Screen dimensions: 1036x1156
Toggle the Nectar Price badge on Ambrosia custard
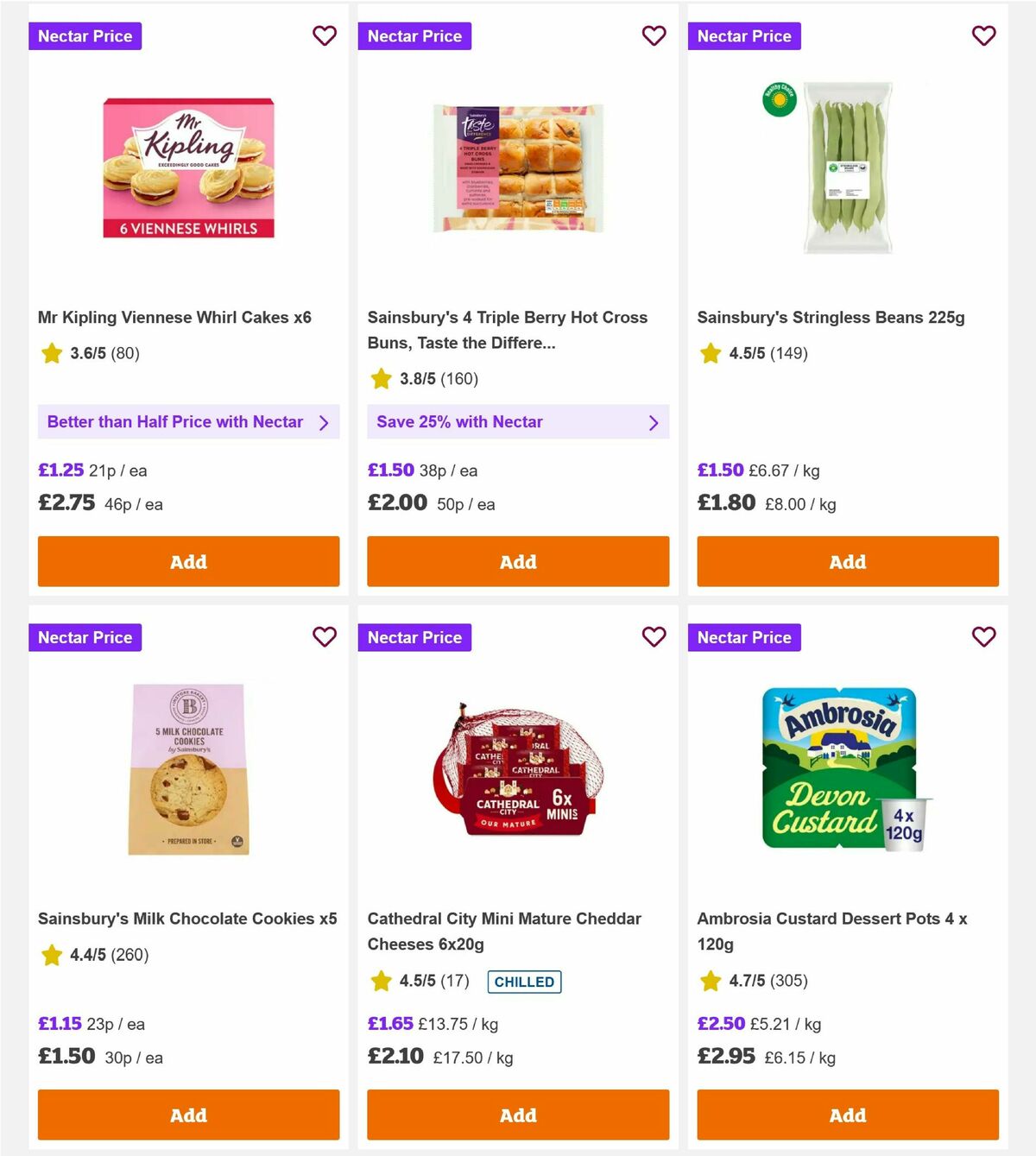(x=745, y=637)
